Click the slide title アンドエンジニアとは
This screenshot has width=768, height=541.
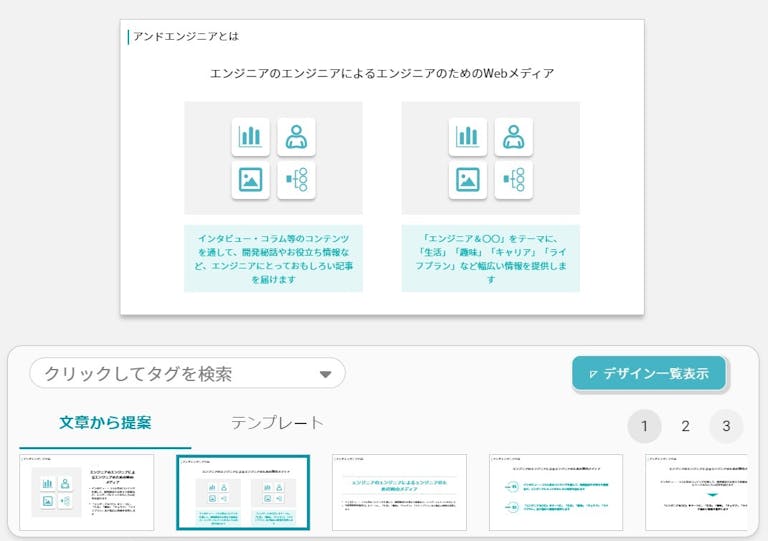(186, 36)
